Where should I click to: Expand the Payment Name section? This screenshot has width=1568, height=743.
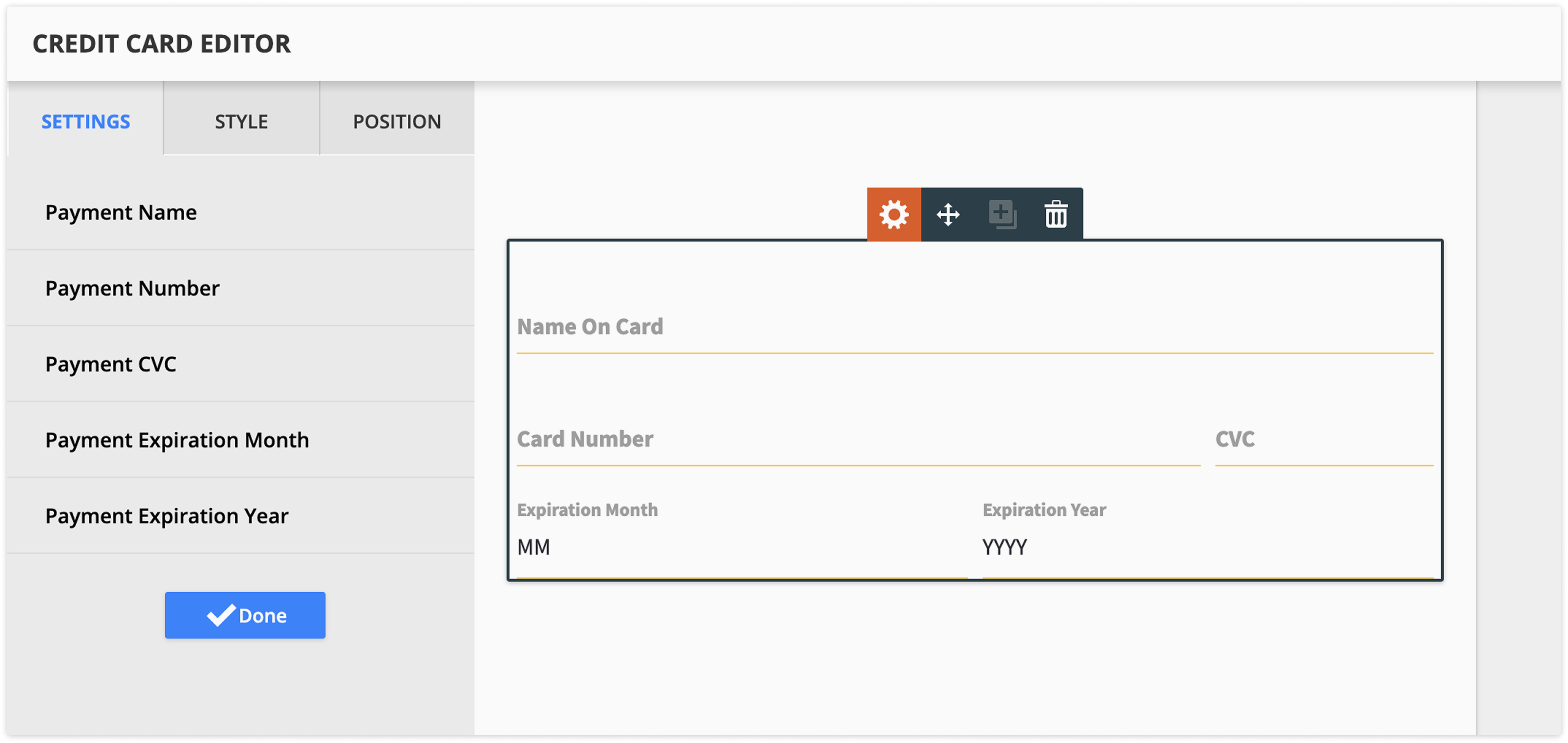(121, 212)
